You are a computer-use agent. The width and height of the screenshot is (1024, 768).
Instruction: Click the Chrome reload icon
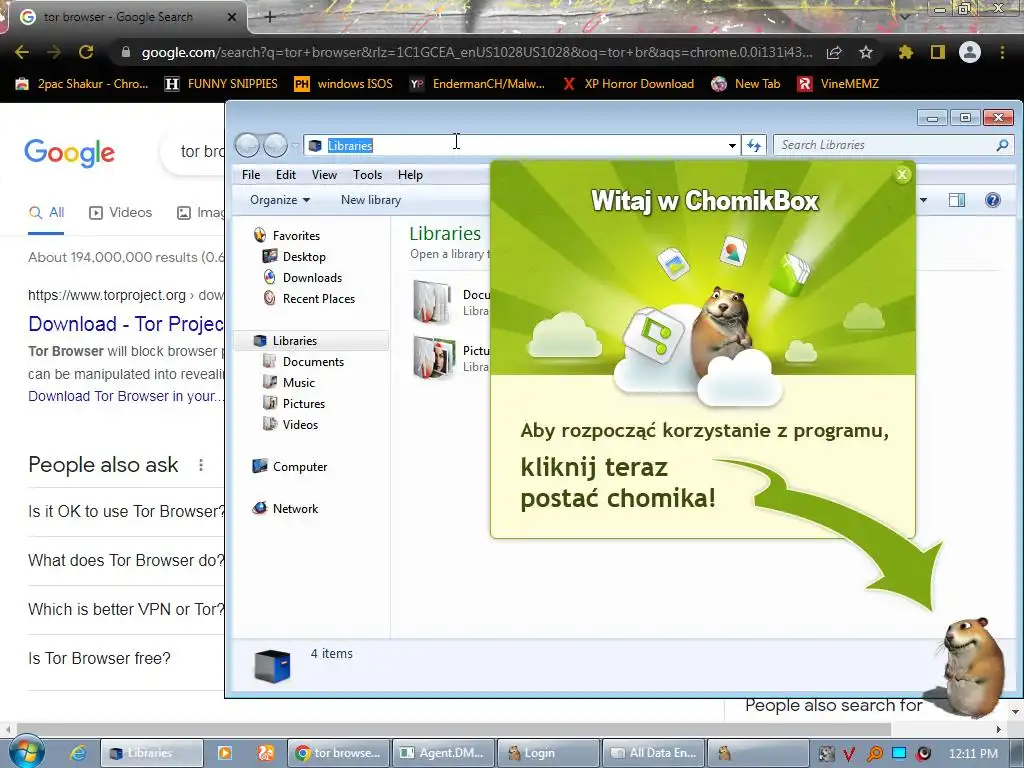(86, 52)
